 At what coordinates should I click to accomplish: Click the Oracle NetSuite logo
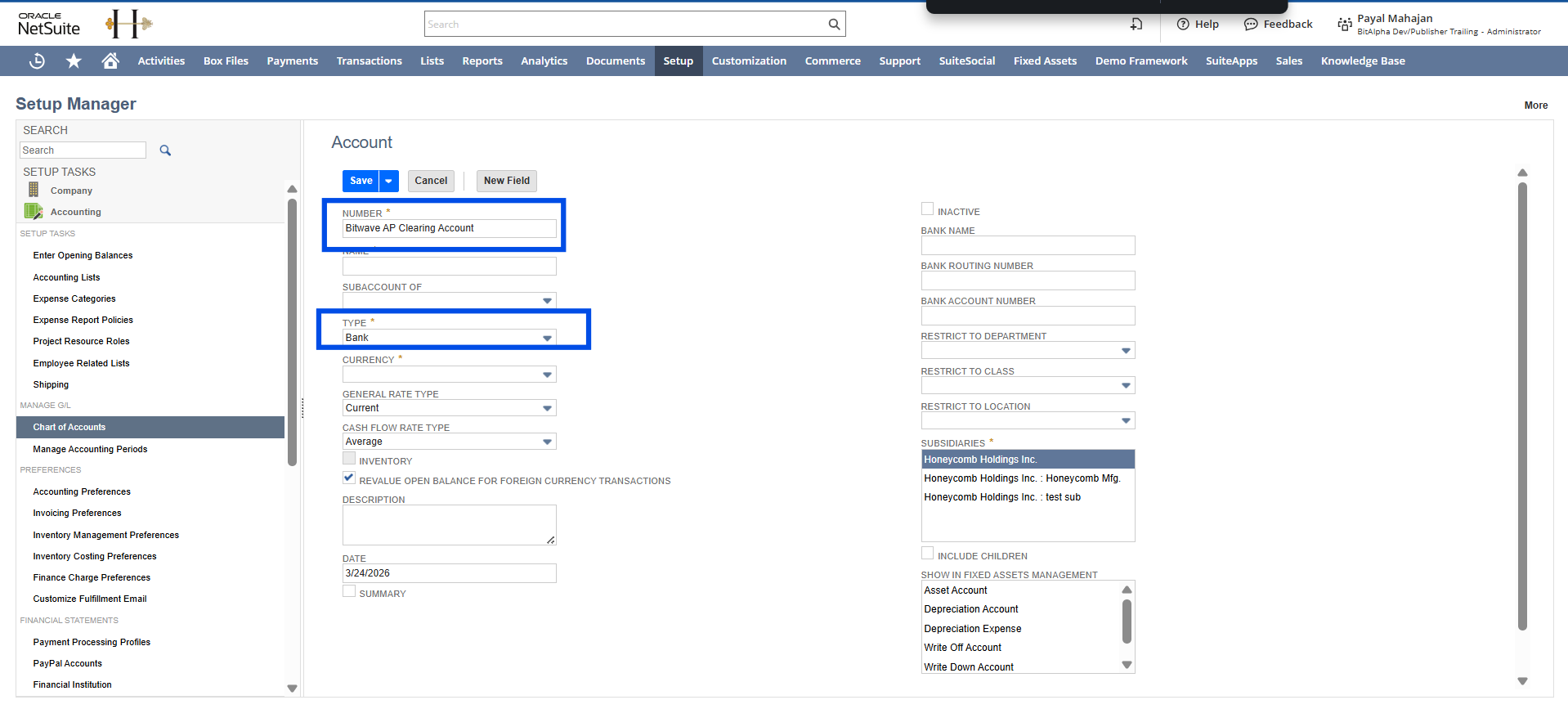tap(49, 24)
